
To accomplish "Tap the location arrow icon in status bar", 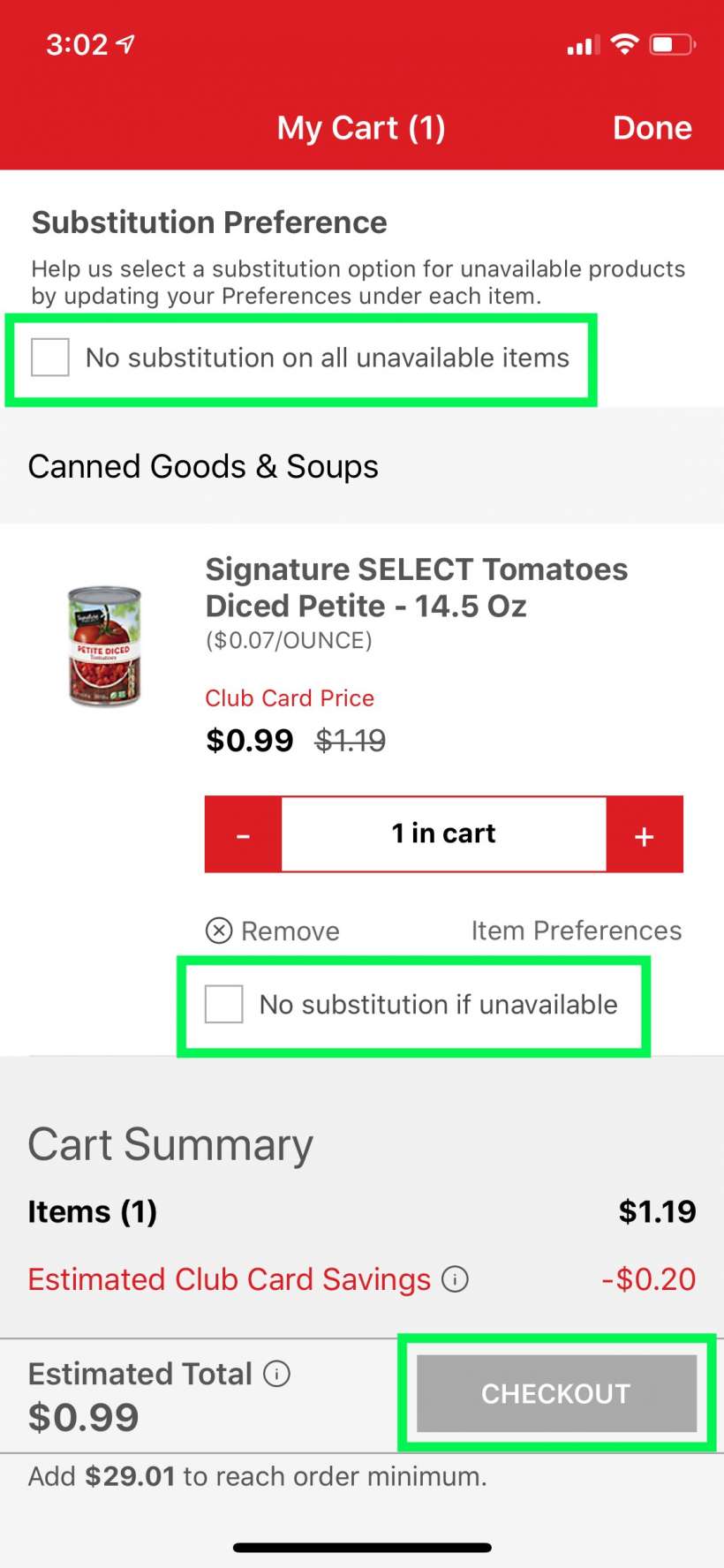I will click(x=126, y=43).
